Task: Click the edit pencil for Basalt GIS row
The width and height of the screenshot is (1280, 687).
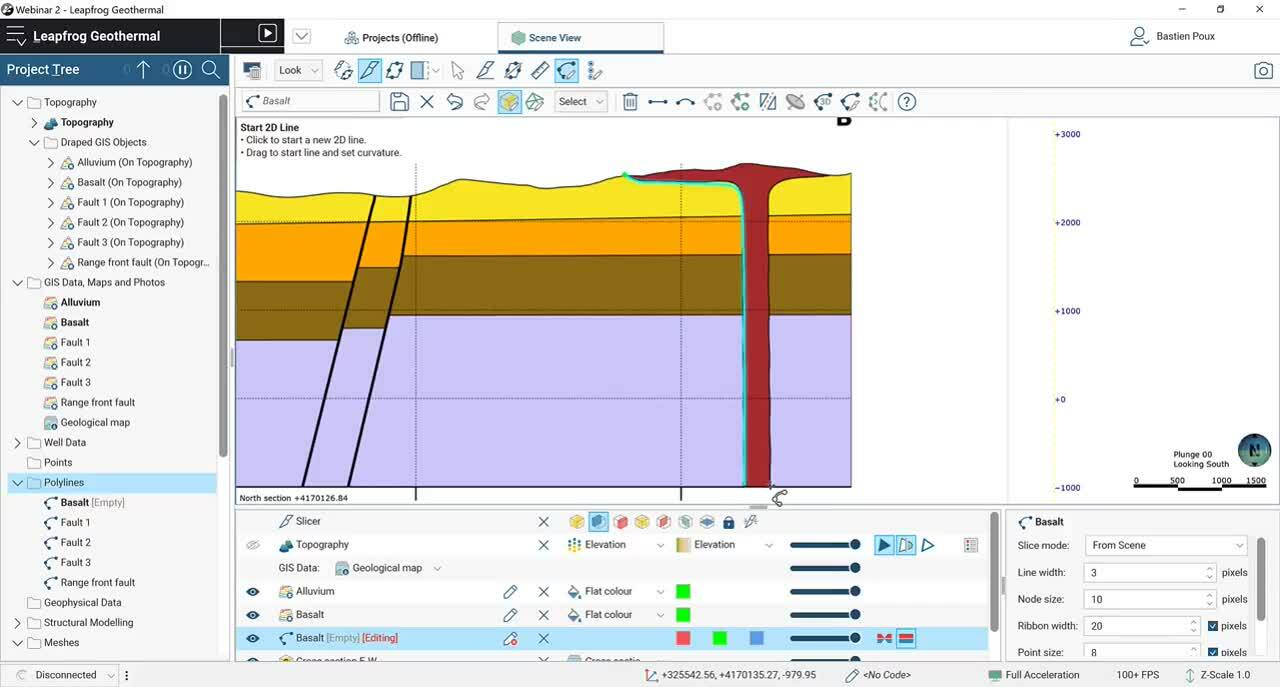Action: coord(510,615)
